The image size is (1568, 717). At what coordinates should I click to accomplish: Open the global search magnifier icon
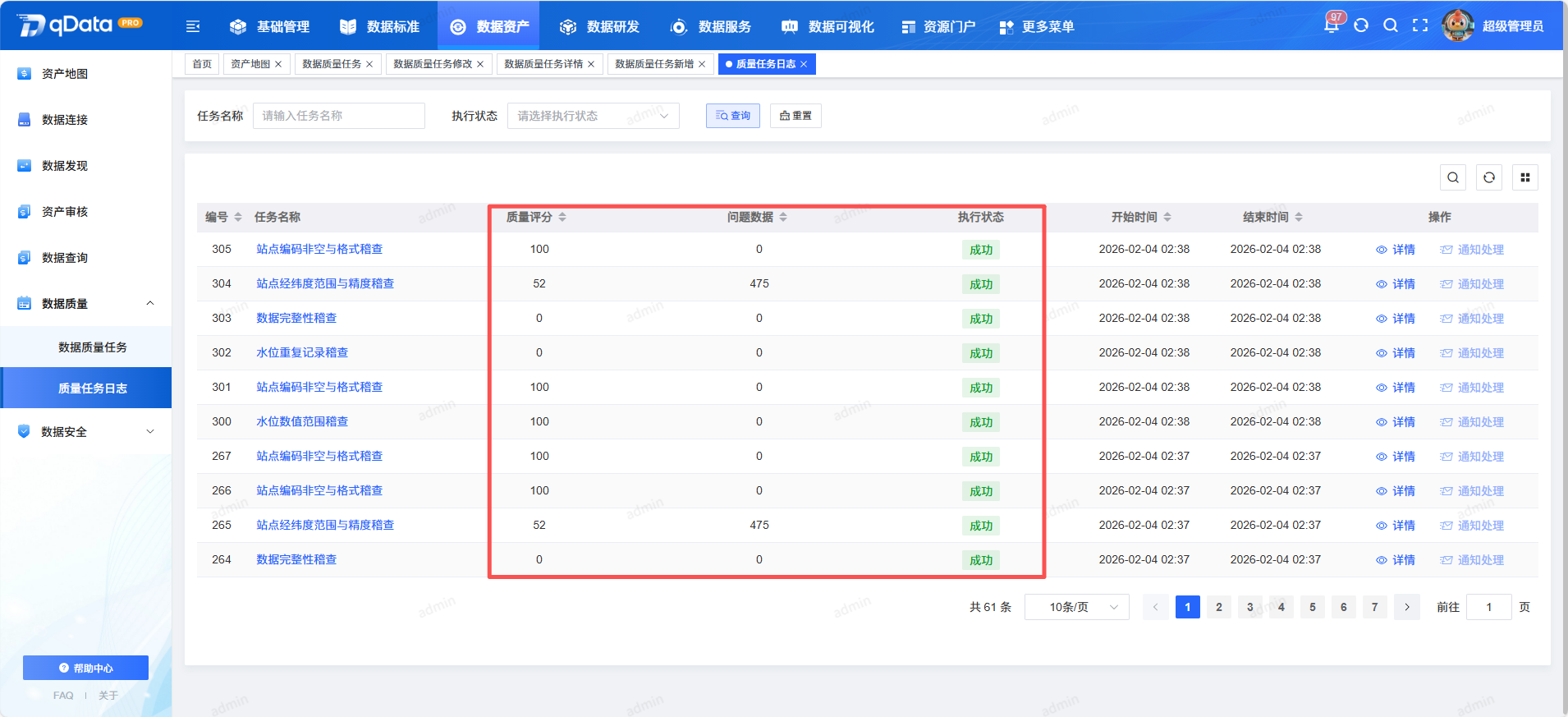(1391, 25)
